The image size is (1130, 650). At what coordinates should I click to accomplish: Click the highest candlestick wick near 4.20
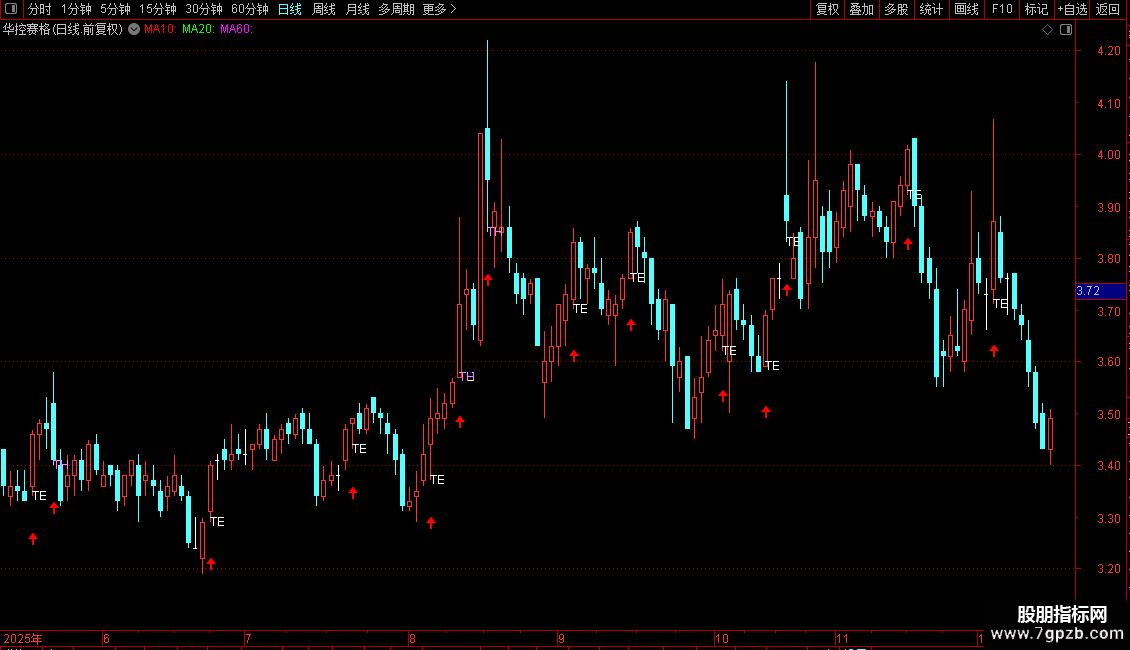(x=487, y=83)
